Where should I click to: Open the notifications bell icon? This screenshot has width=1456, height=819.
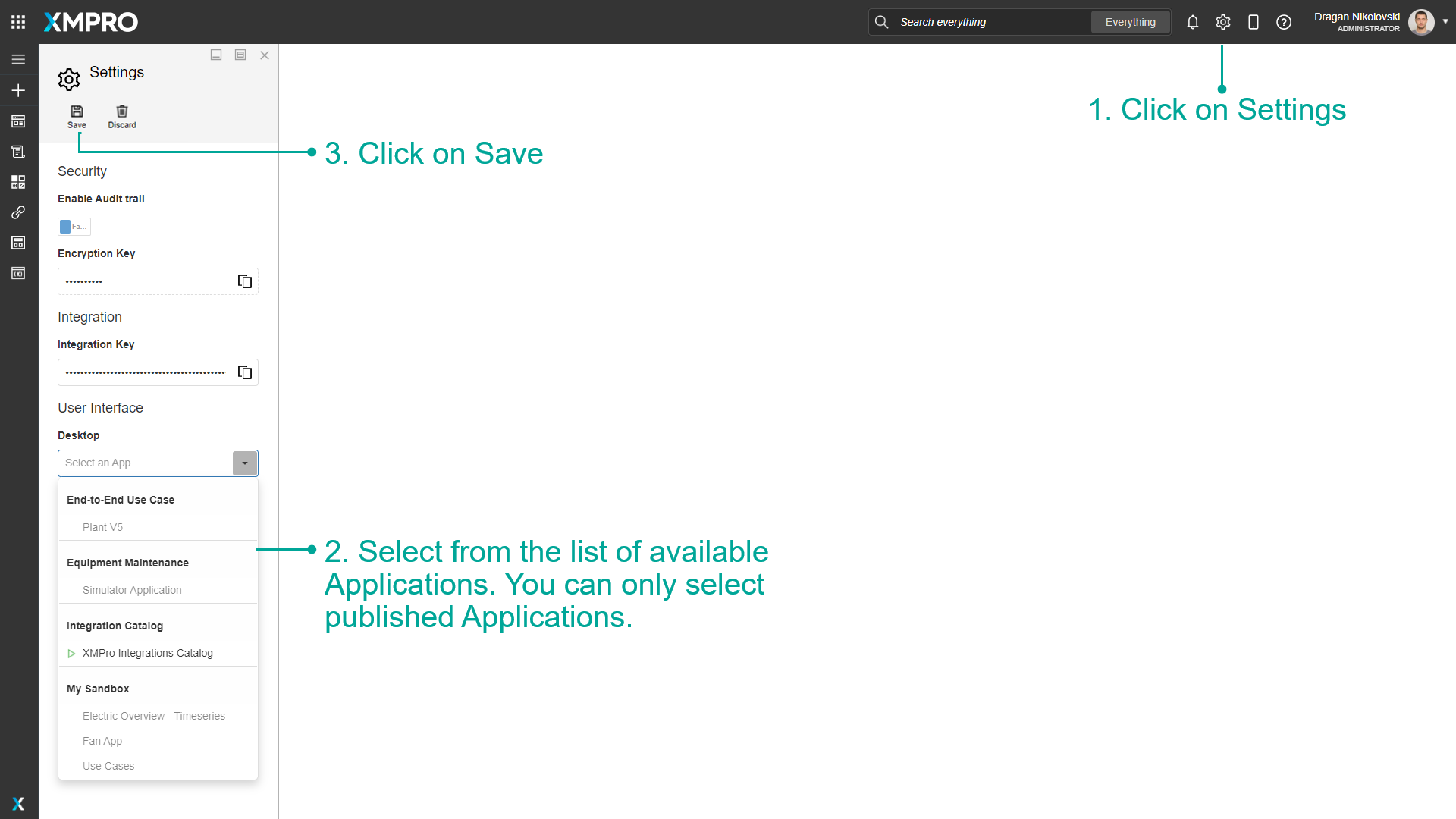pyautogui.click(x=1192, y=22)
